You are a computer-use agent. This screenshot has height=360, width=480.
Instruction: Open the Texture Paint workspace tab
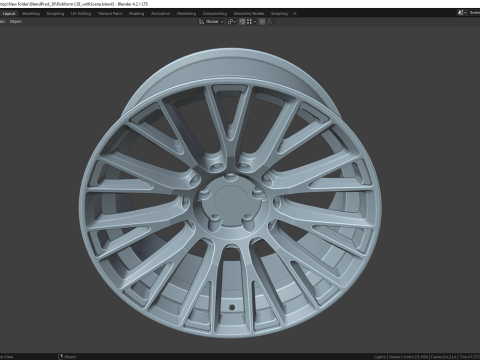(x=110, y=14)
